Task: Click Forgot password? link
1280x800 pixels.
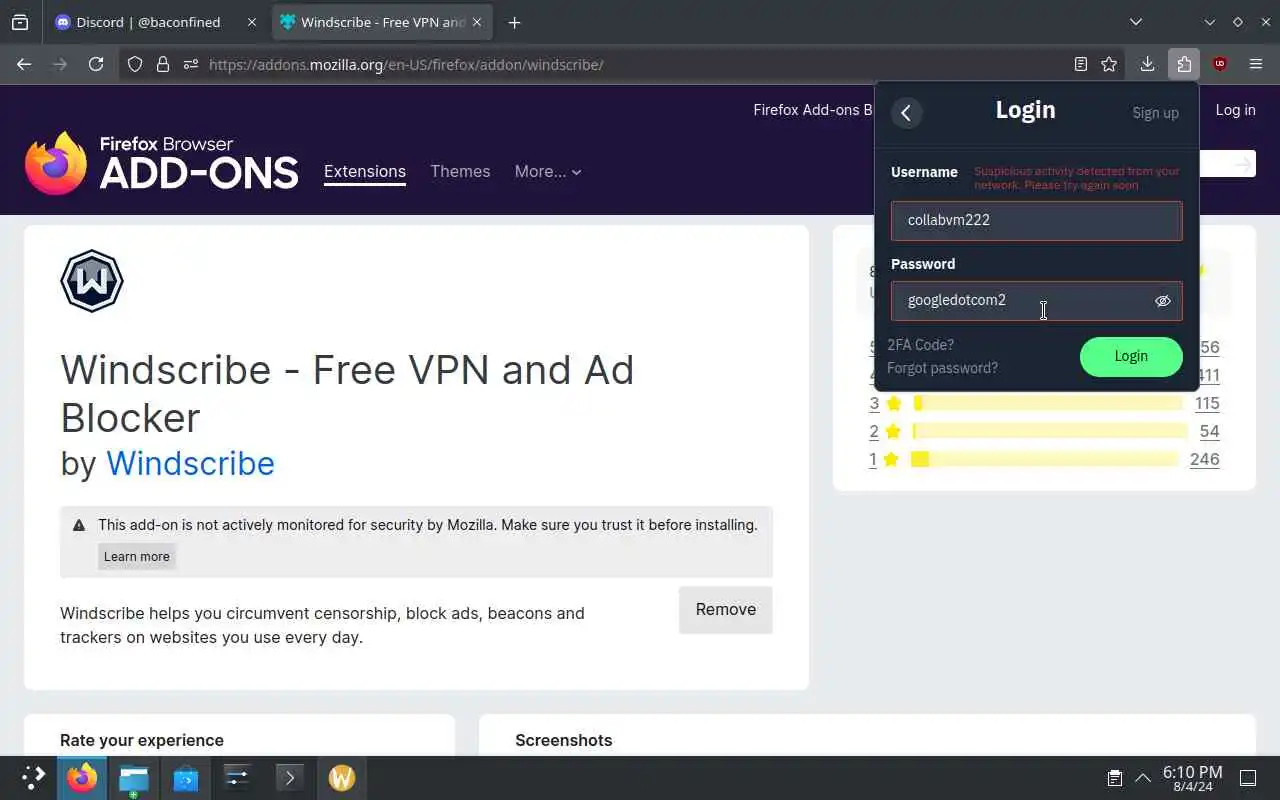Action: click(x=942, y=368)
